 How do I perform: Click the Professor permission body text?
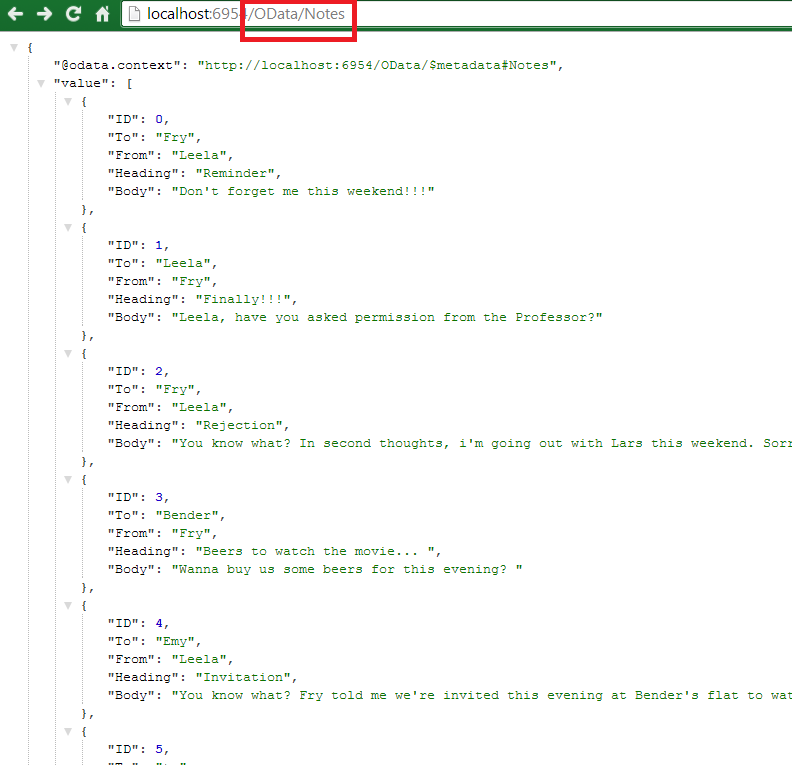(x=387, y=318)
